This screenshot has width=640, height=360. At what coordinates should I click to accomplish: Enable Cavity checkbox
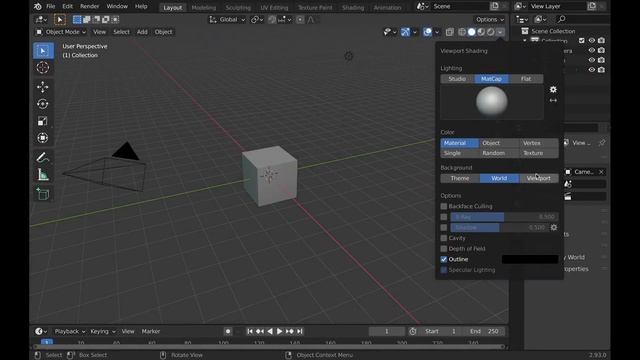444,238
